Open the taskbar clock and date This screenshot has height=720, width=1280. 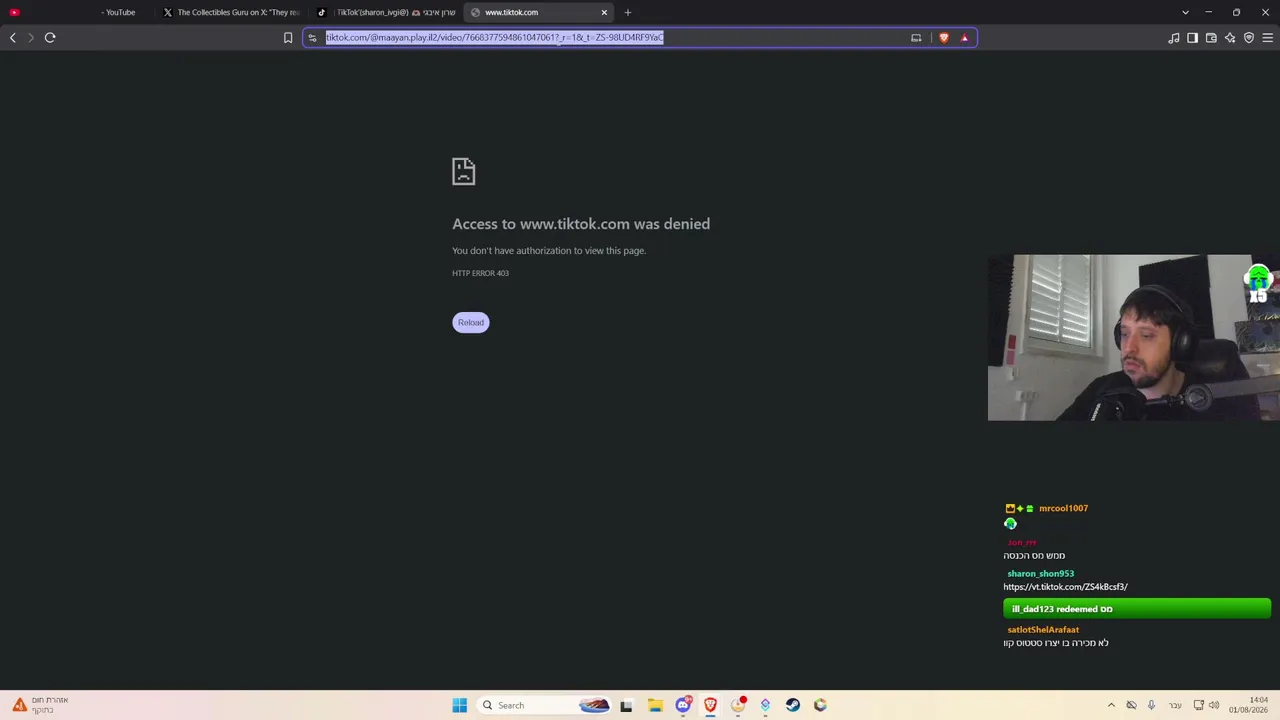[x=1249, y=706]
